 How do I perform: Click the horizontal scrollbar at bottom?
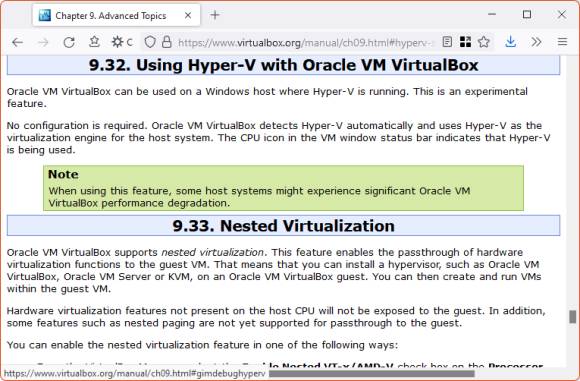(371, 374)
